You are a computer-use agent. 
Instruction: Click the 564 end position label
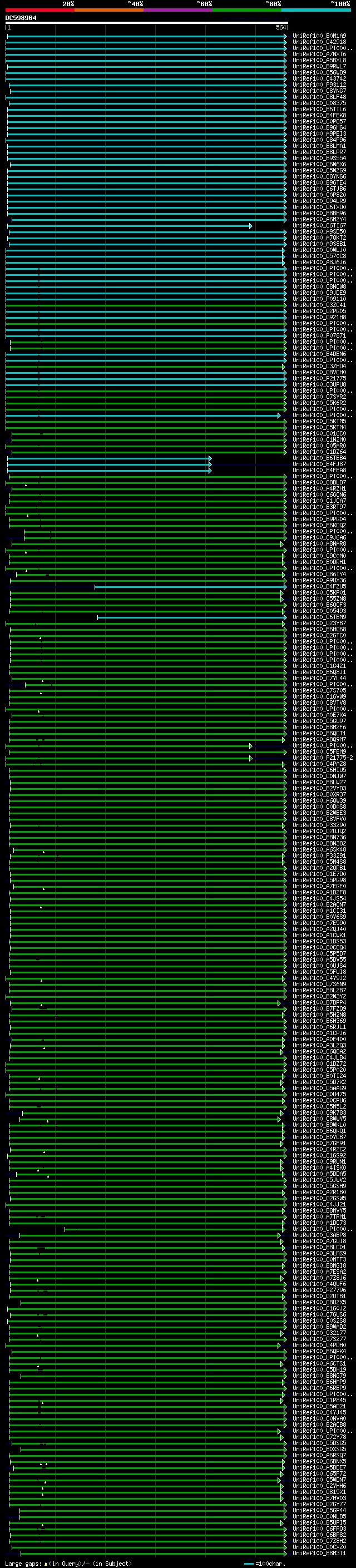(280, 27)
